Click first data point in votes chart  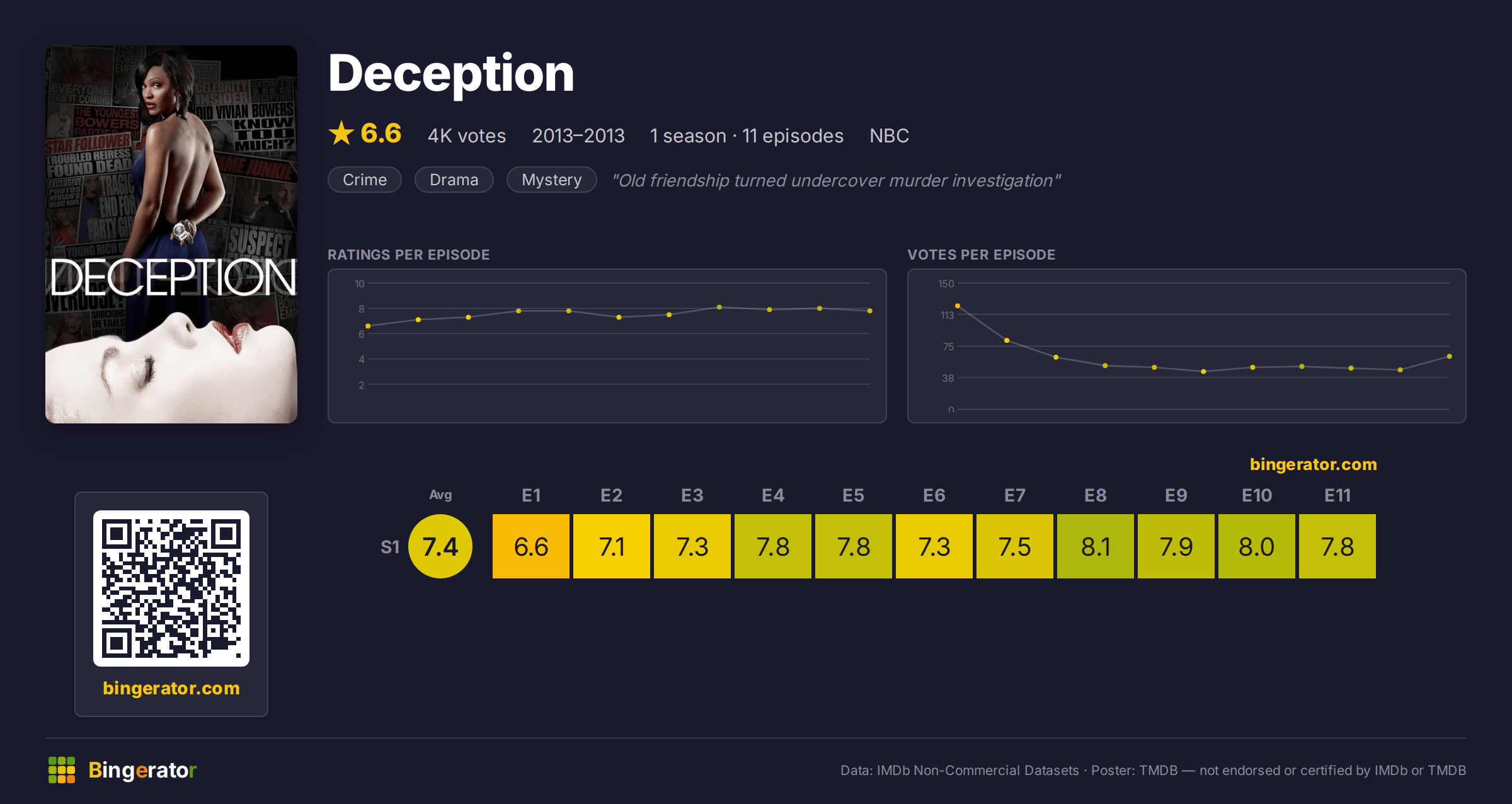tap(958, 306)
